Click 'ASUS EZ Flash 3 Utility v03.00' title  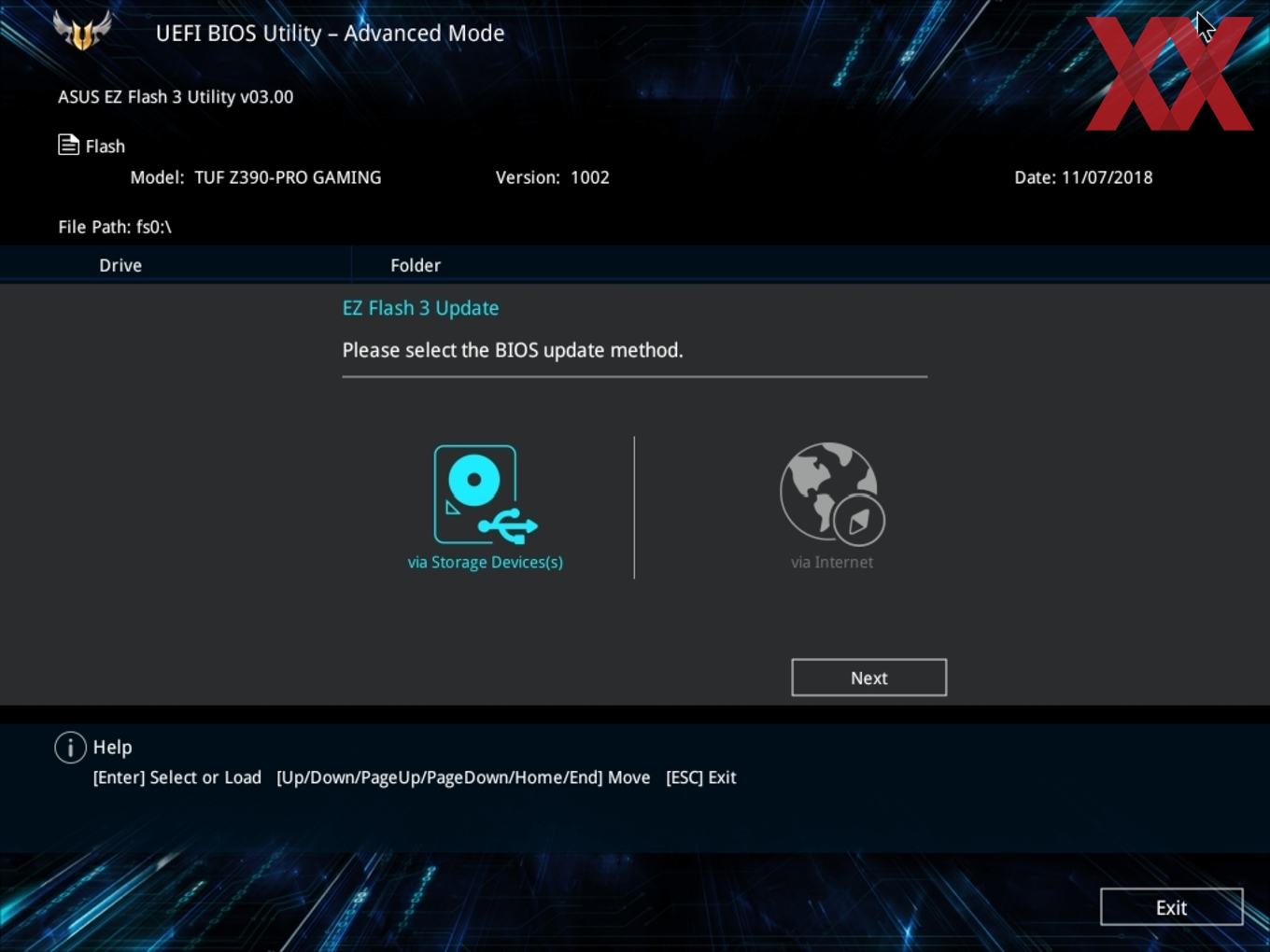[176, 97]
